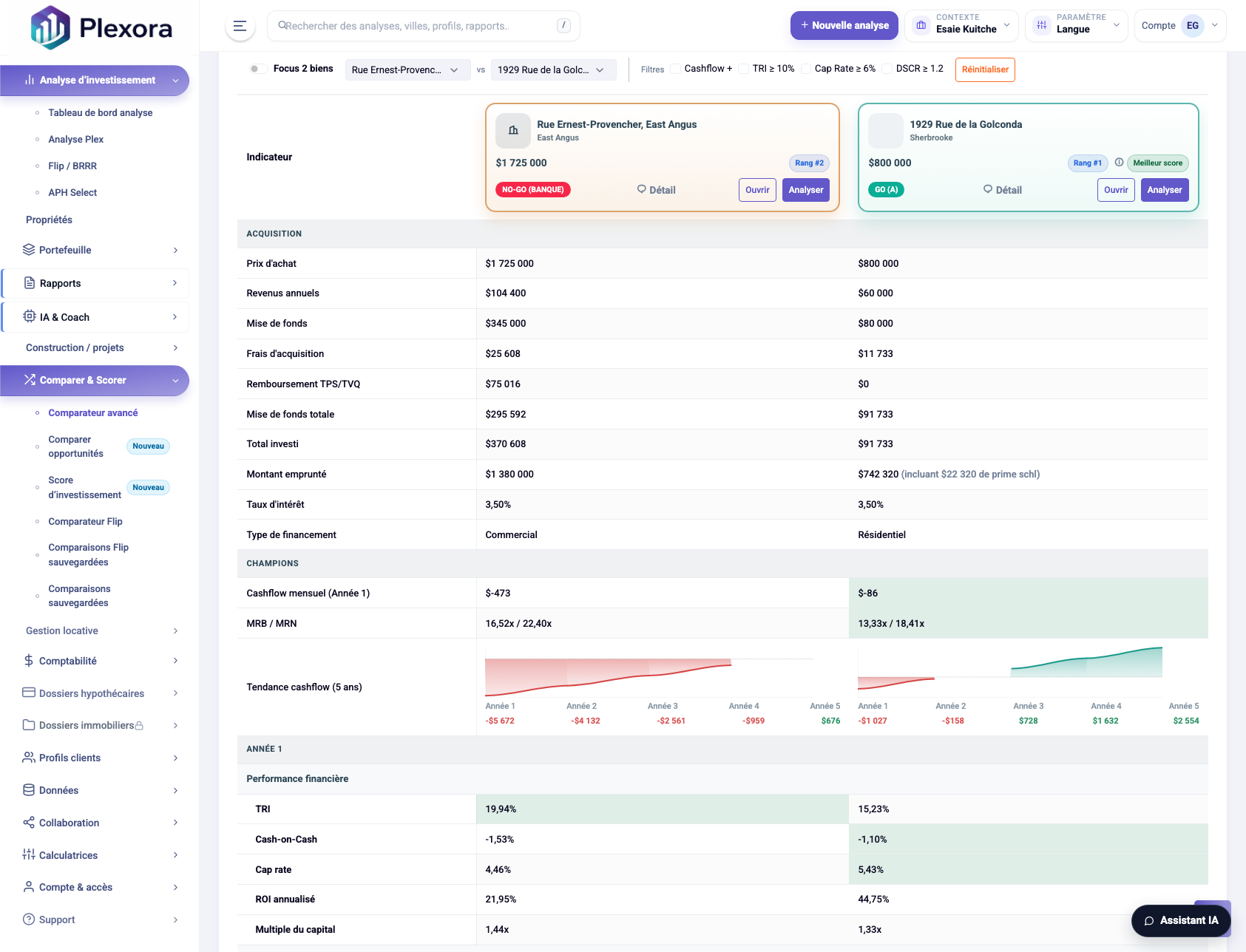Select Tableau de bord analyse menu item
This screenshot has width=1246, height=952.
pyautogui.click(x=100, y=112)
